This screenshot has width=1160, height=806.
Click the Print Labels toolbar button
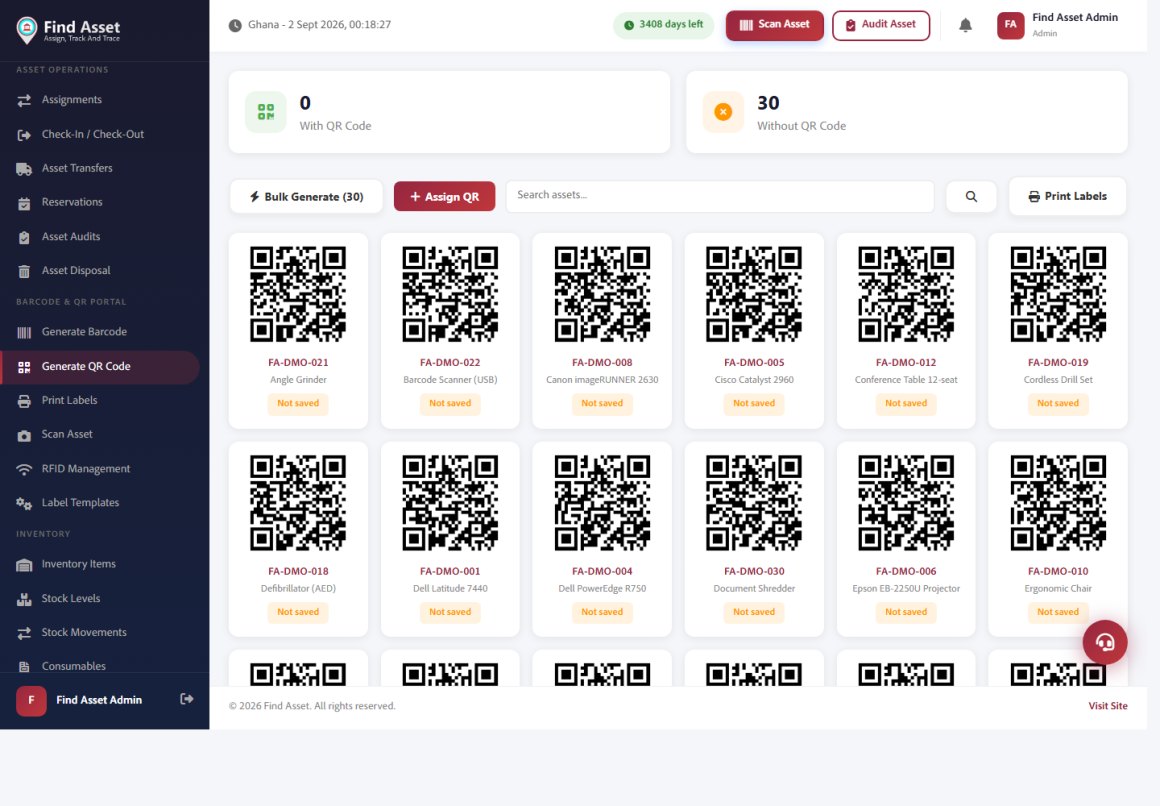tap(1068, 197)
